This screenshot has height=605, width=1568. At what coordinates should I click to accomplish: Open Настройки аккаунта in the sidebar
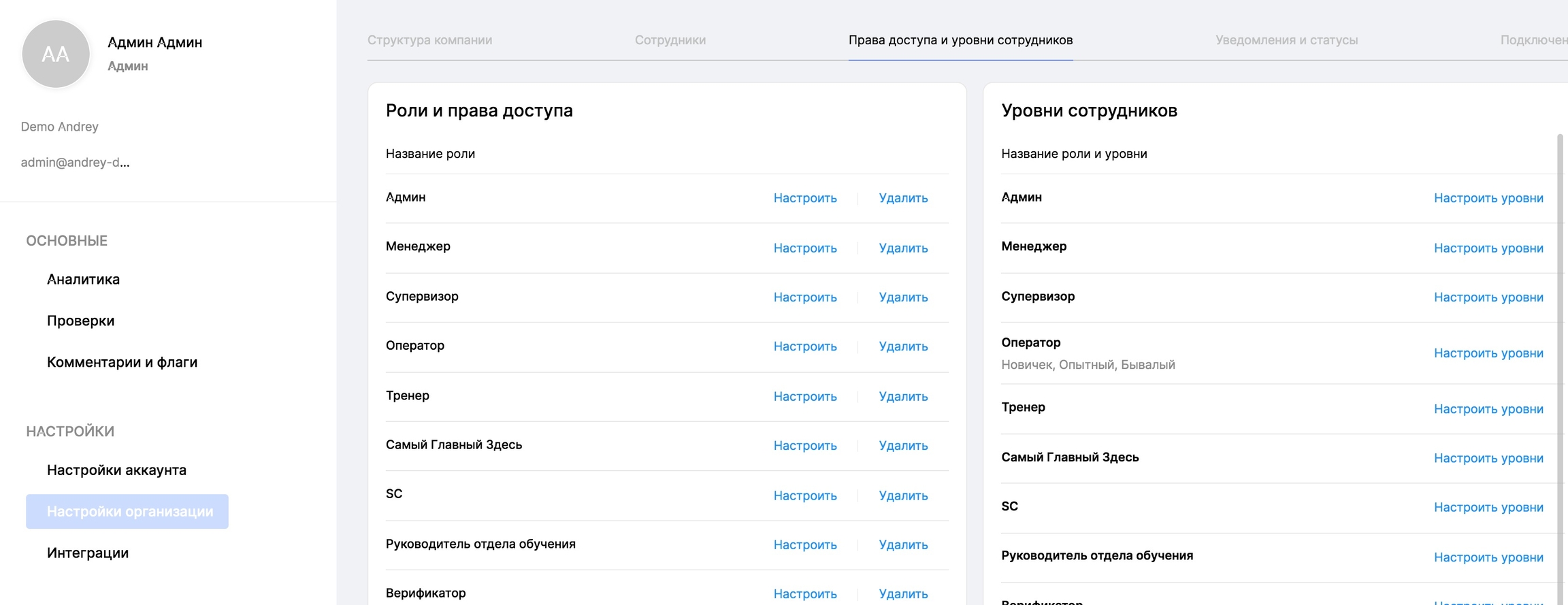(x=116, y=470)
